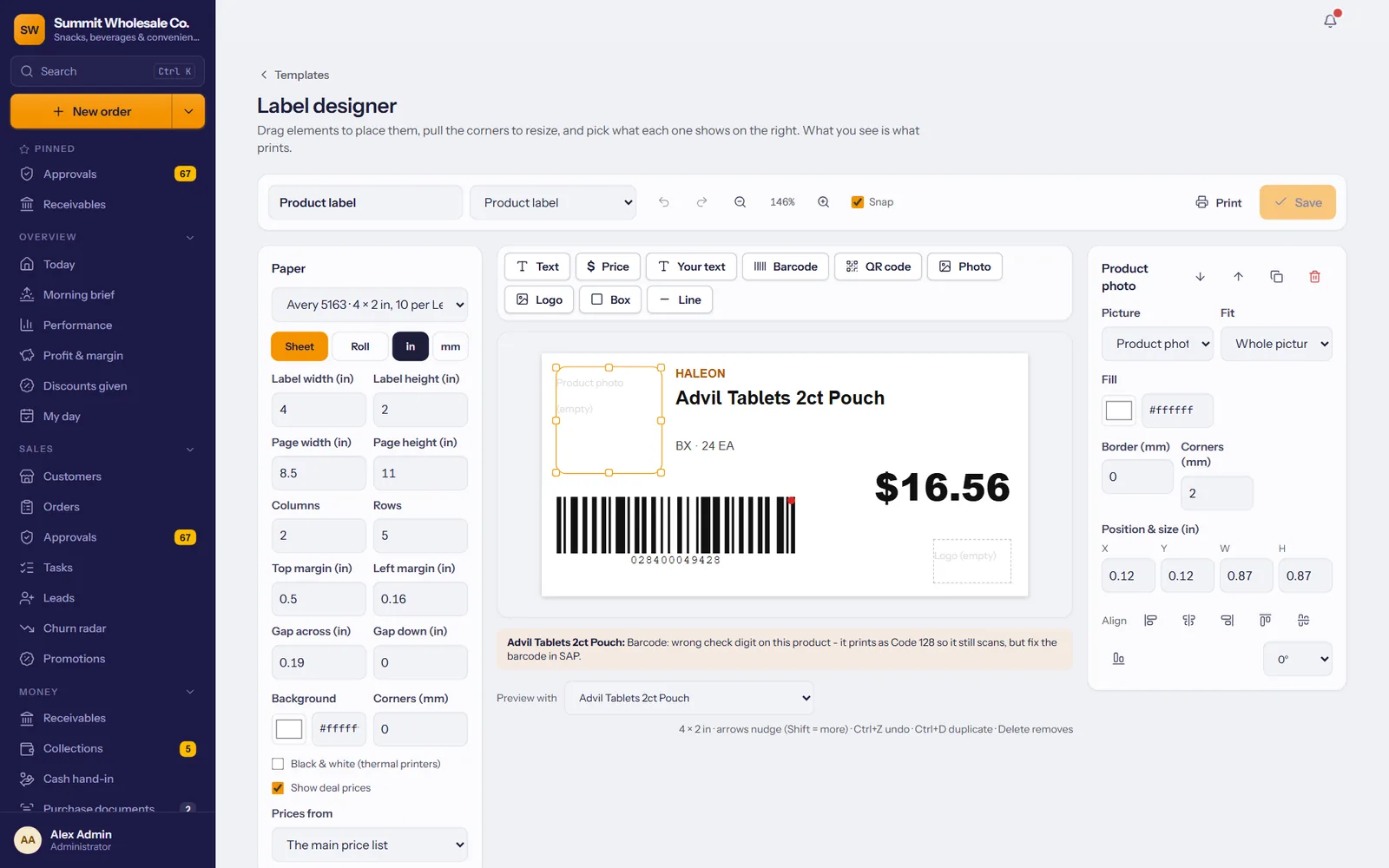Align element to the right edge
Viewport: 1389px width, 868px height.
pyautogui.click(x=1227, y=621)
